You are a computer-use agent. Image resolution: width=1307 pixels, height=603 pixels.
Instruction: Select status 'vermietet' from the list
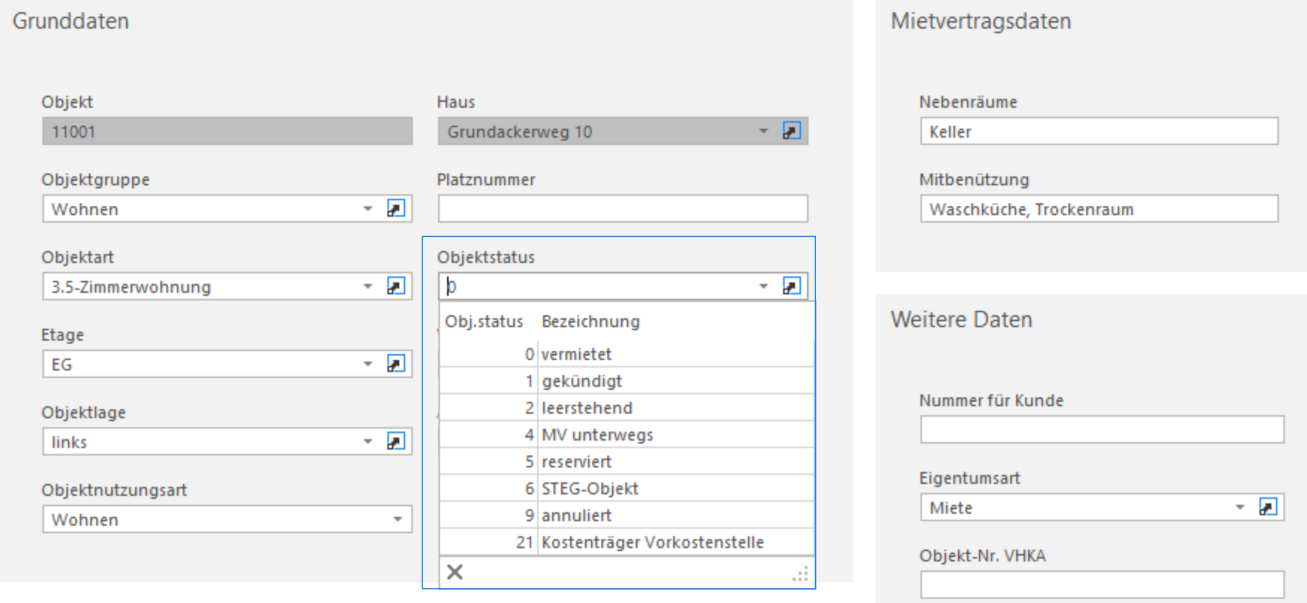(x=627, y=353)
